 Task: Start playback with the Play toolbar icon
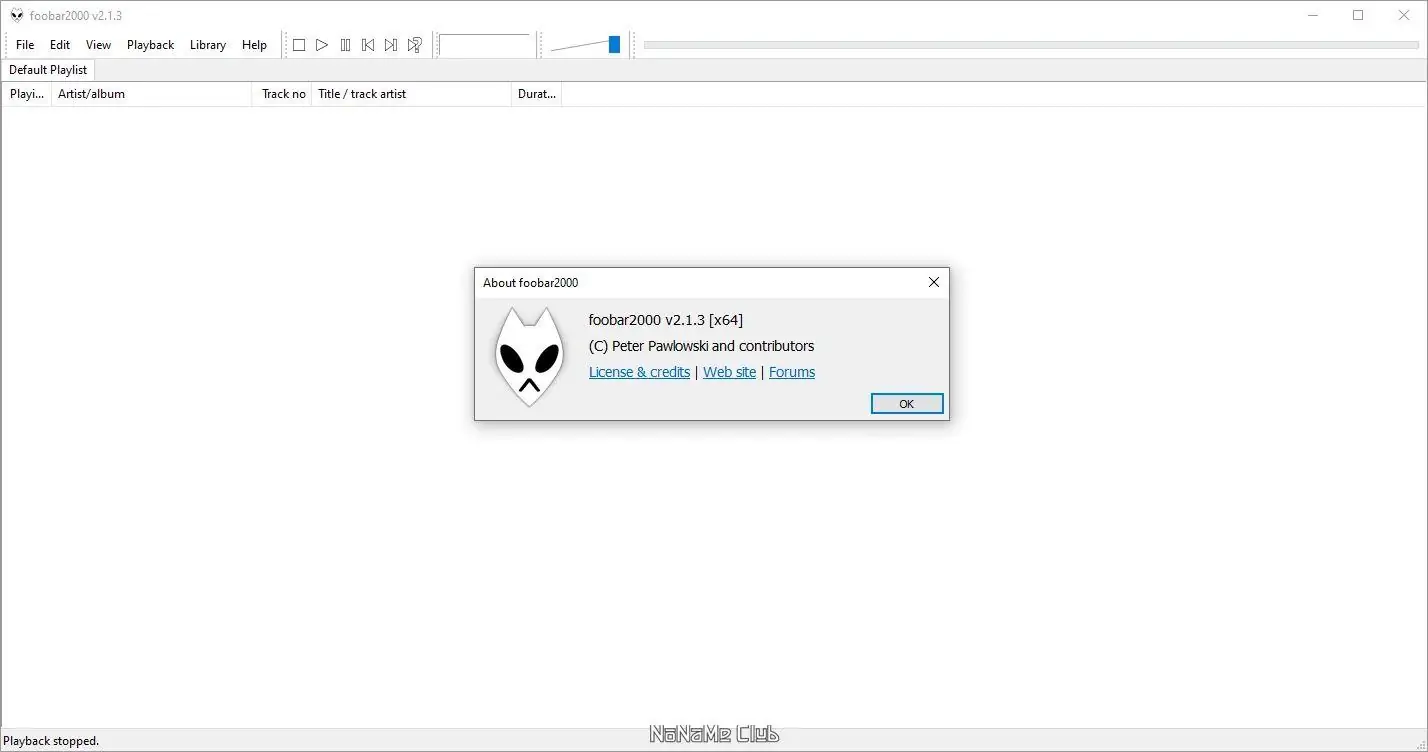[x=322, y=45]
